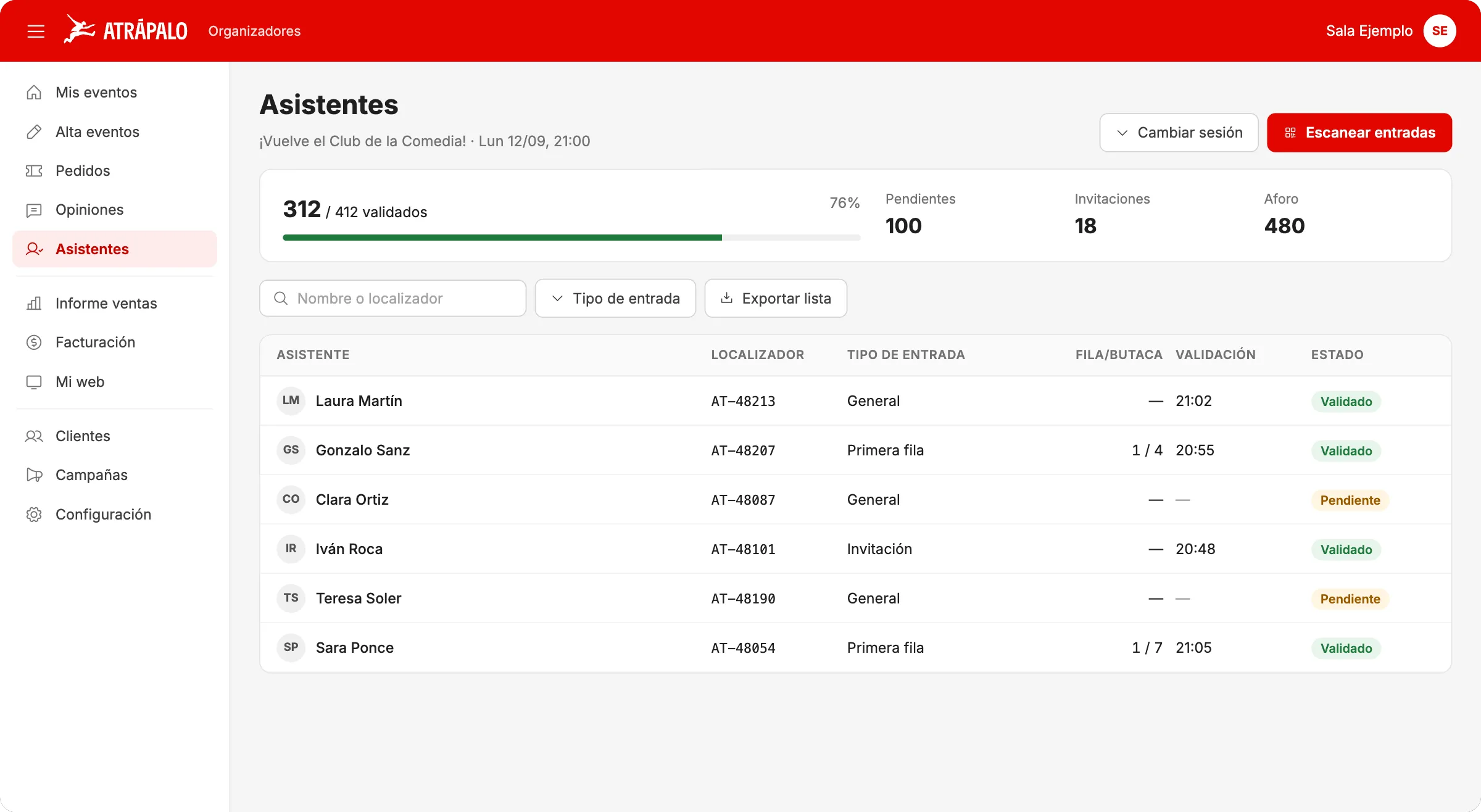The image size is (1481, 812).
Task: Click the Invitaciones count 18
Action: pos(1085,226)
